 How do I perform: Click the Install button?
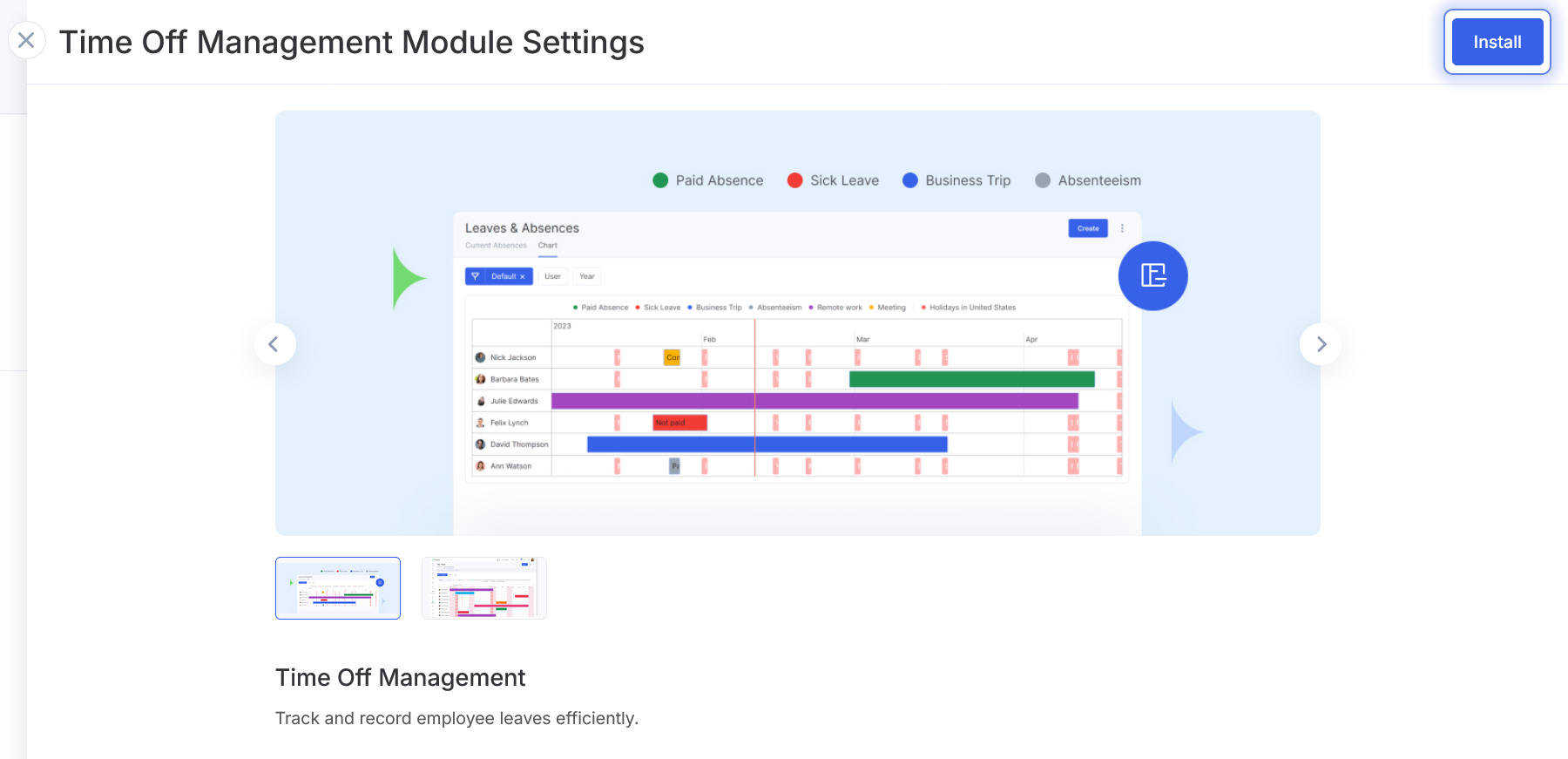pos(1497,42)
